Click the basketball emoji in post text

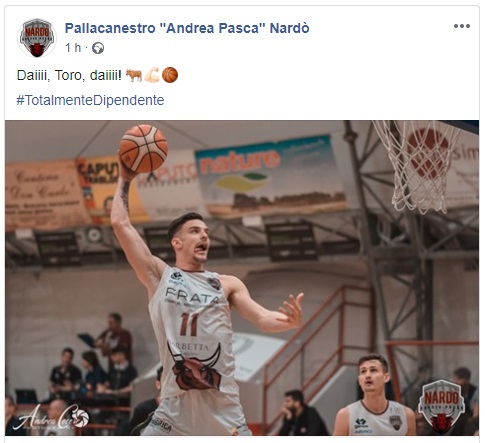(170, 75)
